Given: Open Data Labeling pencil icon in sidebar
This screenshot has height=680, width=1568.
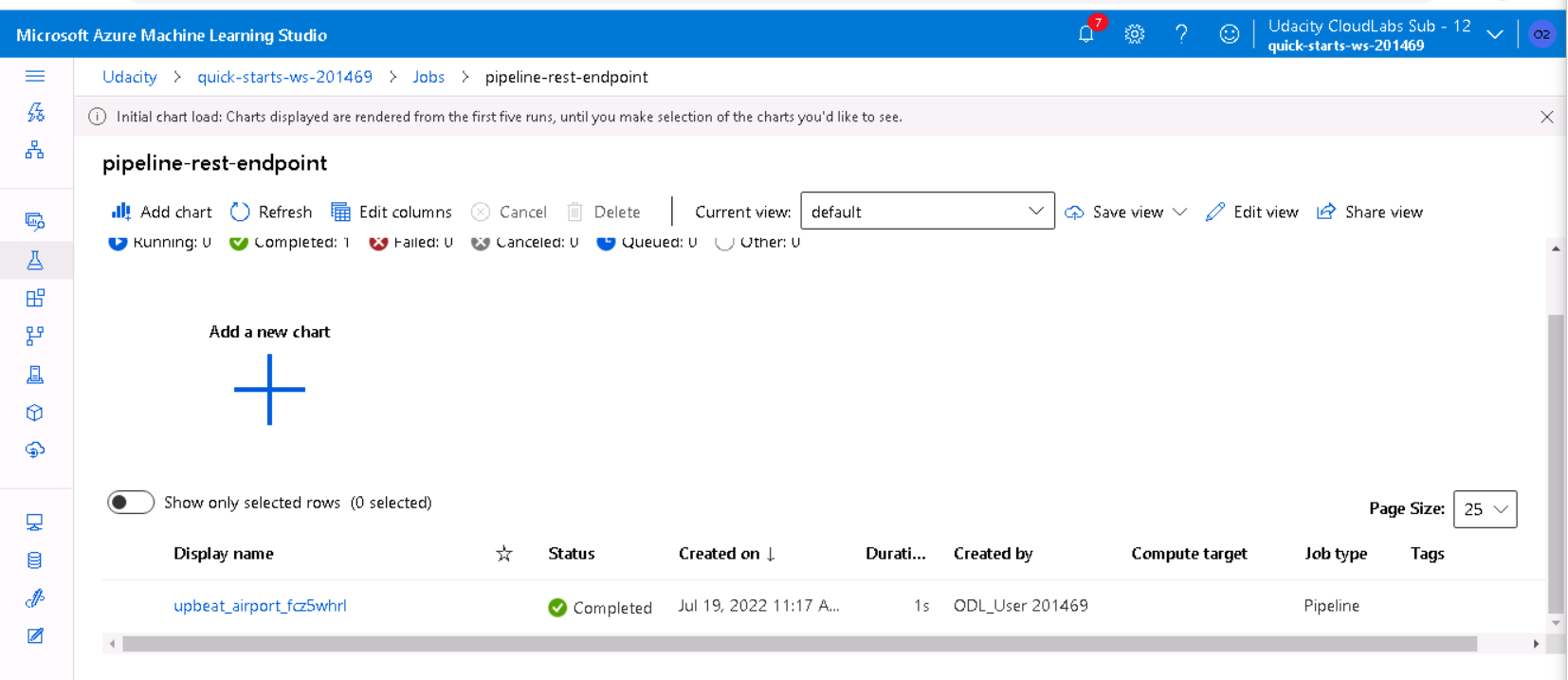Looking at the screenshot, I should (x=35, y=635).
